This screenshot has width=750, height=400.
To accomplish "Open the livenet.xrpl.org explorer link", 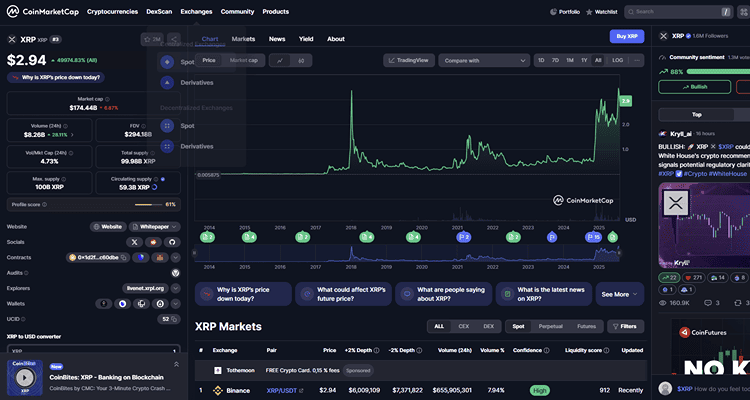I will point(145,288).
